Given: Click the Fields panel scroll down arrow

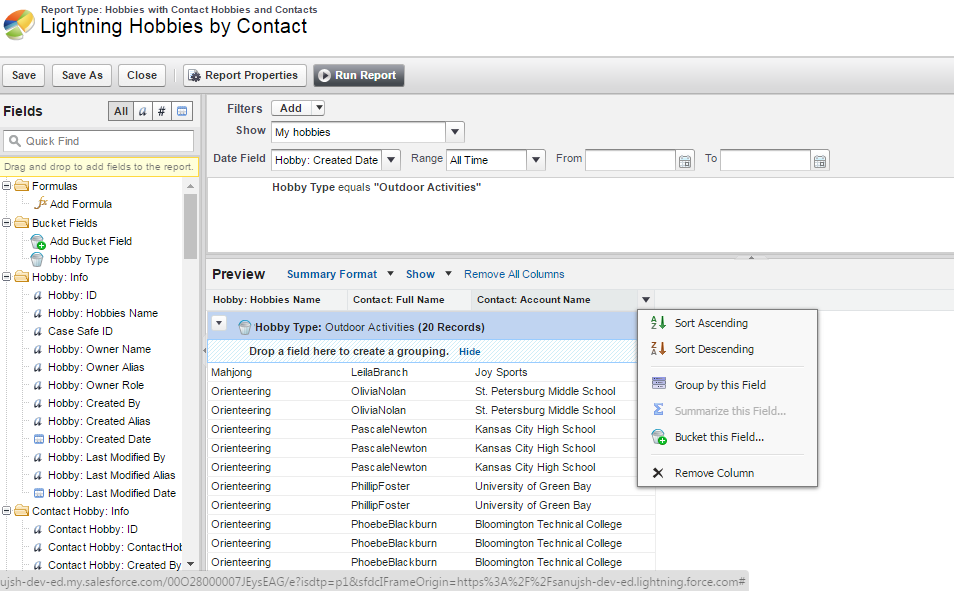Looking at the screenshot, I should point(190,564).
